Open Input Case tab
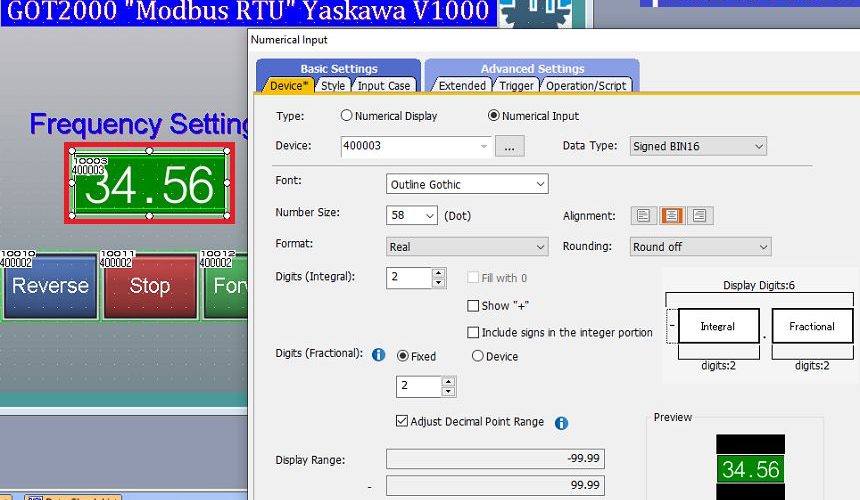This screenshot has width=860, height=500. (x=384, y=86)
